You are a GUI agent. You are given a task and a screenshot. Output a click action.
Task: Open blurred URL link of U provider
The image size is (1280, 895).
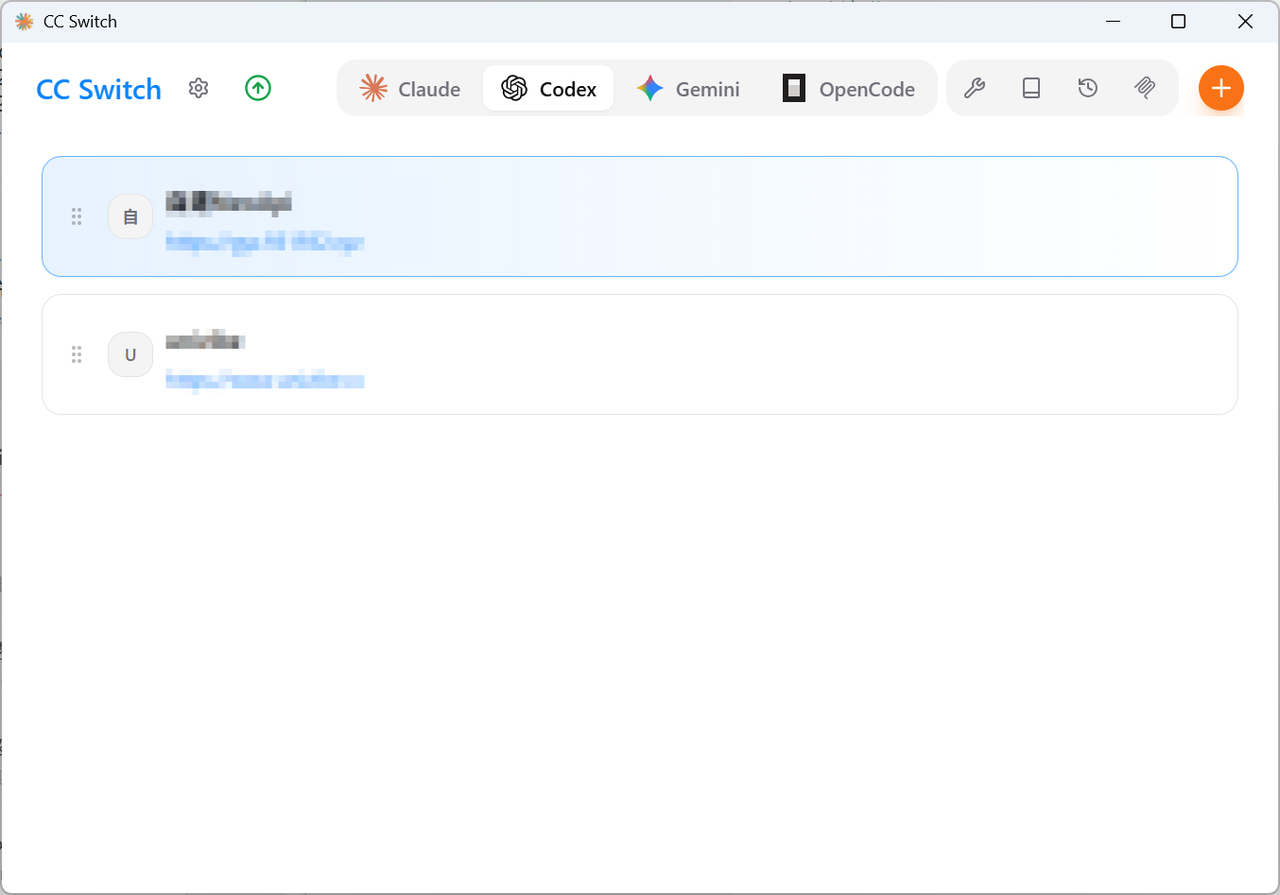[264, 380]
